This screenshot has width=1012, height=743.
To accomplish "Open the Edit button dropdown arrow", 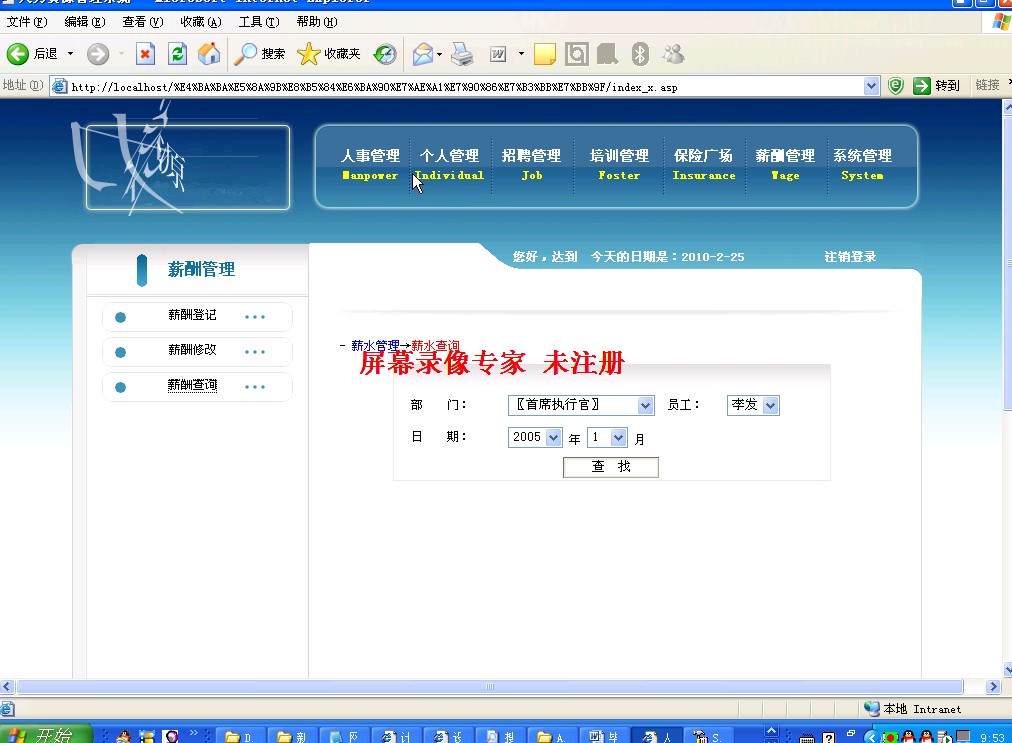I will [x=521, y=54].
